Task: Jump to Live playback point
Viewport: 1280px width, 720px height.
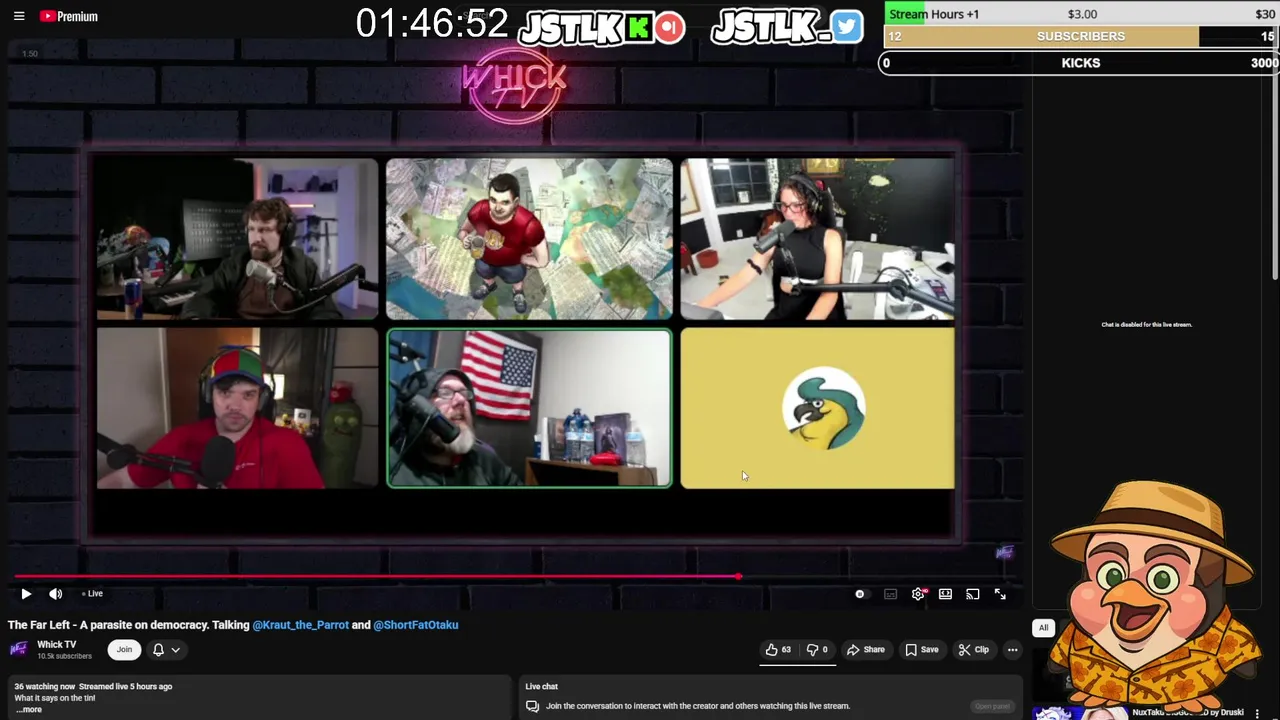Action: tap(93, 594)
